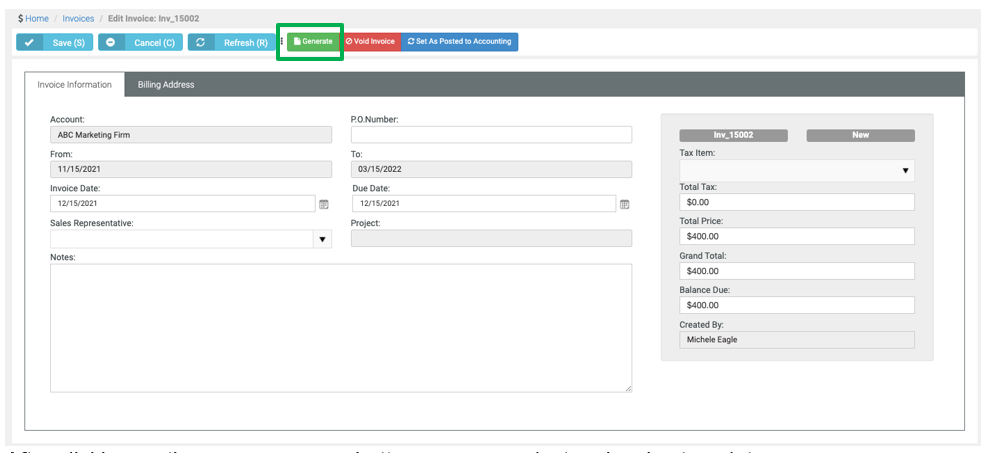Open Due Date calendar picker
This screenshot has width=986, height=453.
tap(624, 204)
